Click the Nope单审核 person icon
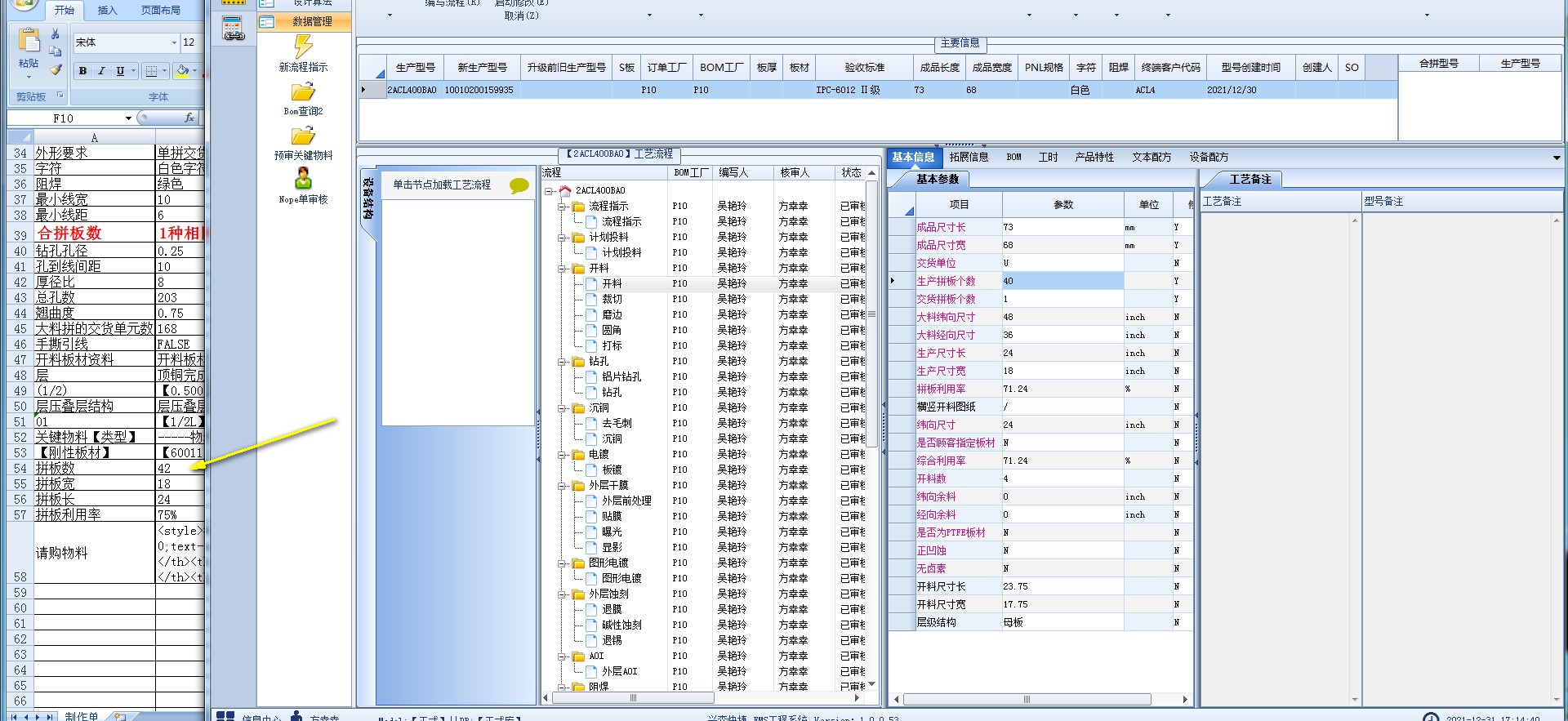This screenshot has width=1568, height=721. [x=303, y=178]
